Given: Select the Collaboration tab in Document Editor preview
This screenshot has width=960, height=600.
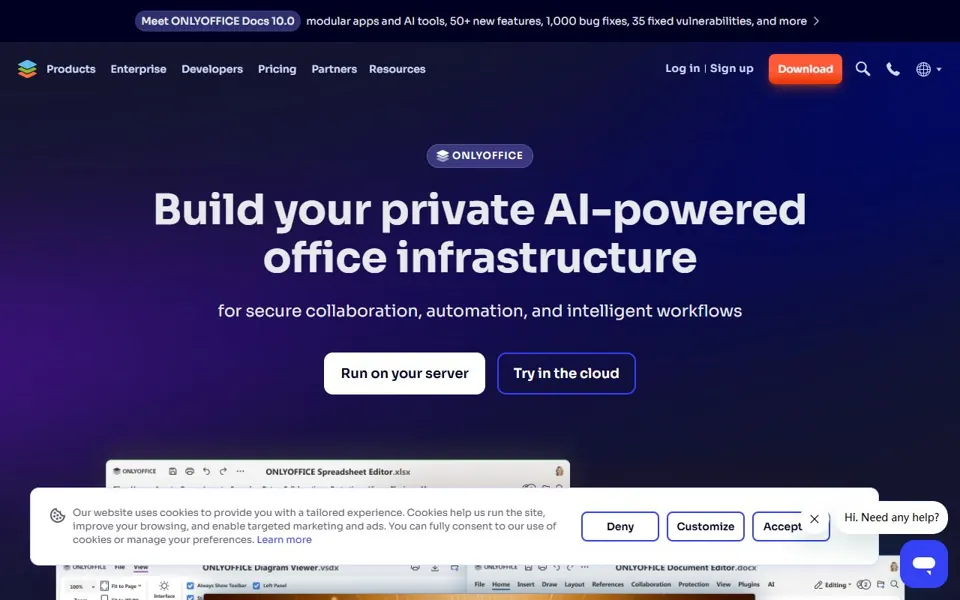Looking at the screenshot, I should point(651,585).
